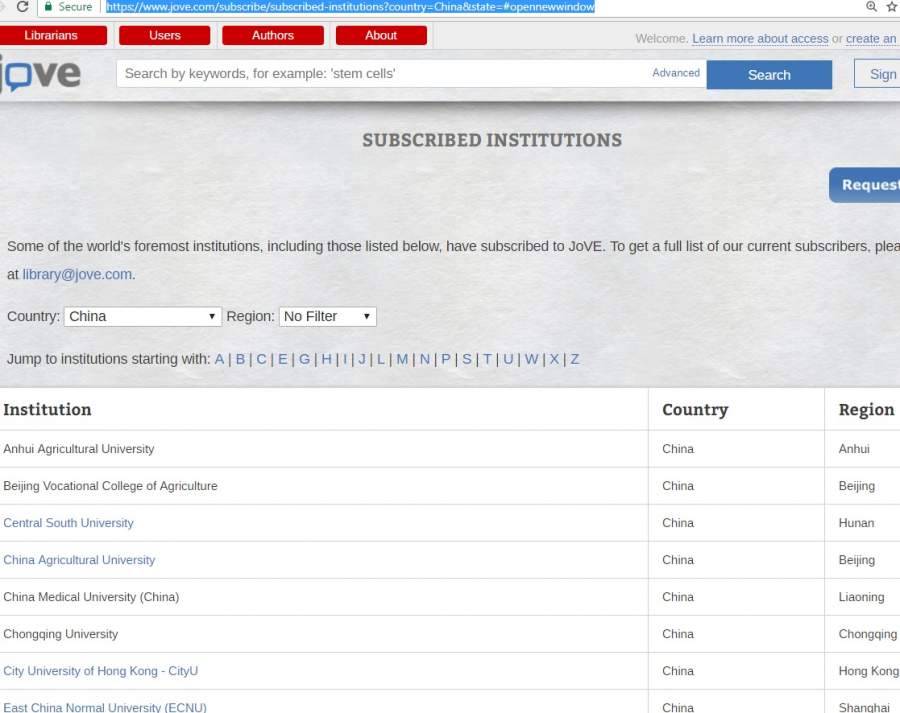Click the 'create an' account link

tap(871, 38)
